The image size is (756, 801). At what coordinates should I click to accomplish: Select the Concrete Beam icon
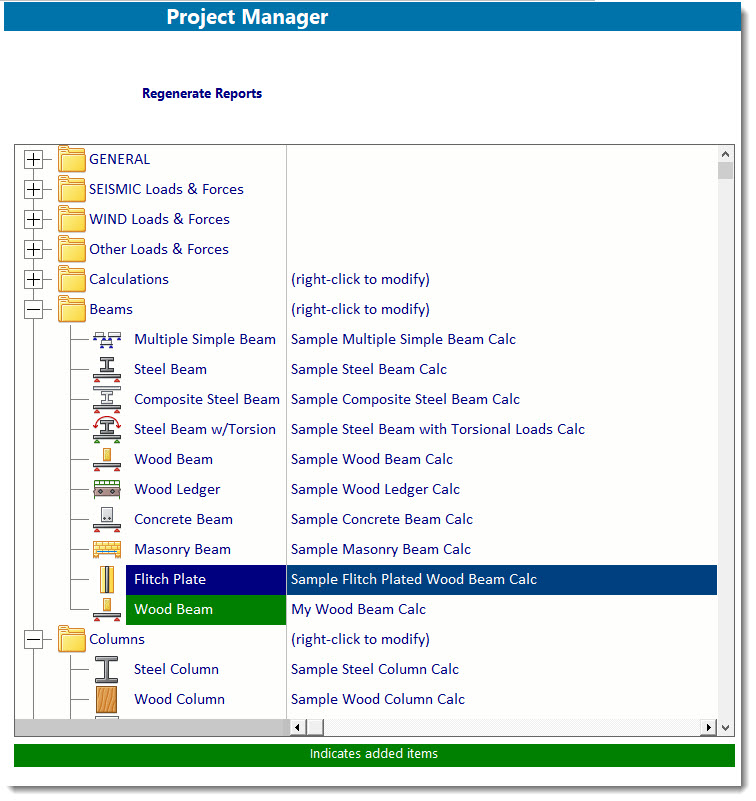pos(106,520)
